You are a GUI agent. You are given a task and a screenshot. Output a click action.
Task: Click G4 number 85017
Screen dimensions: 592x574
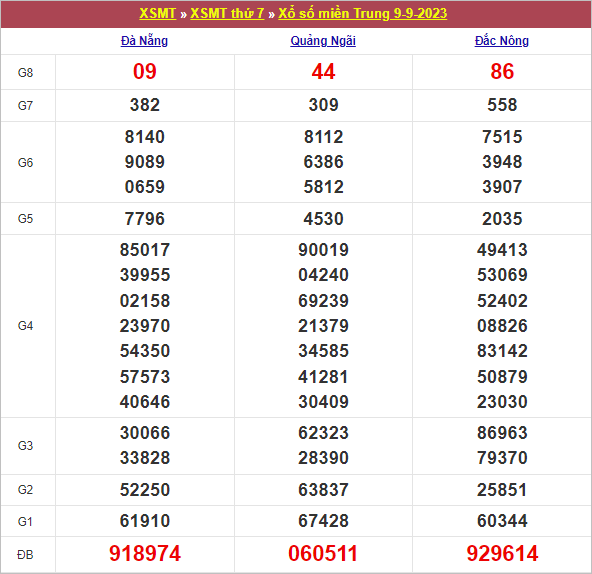(x=145, y=250)
